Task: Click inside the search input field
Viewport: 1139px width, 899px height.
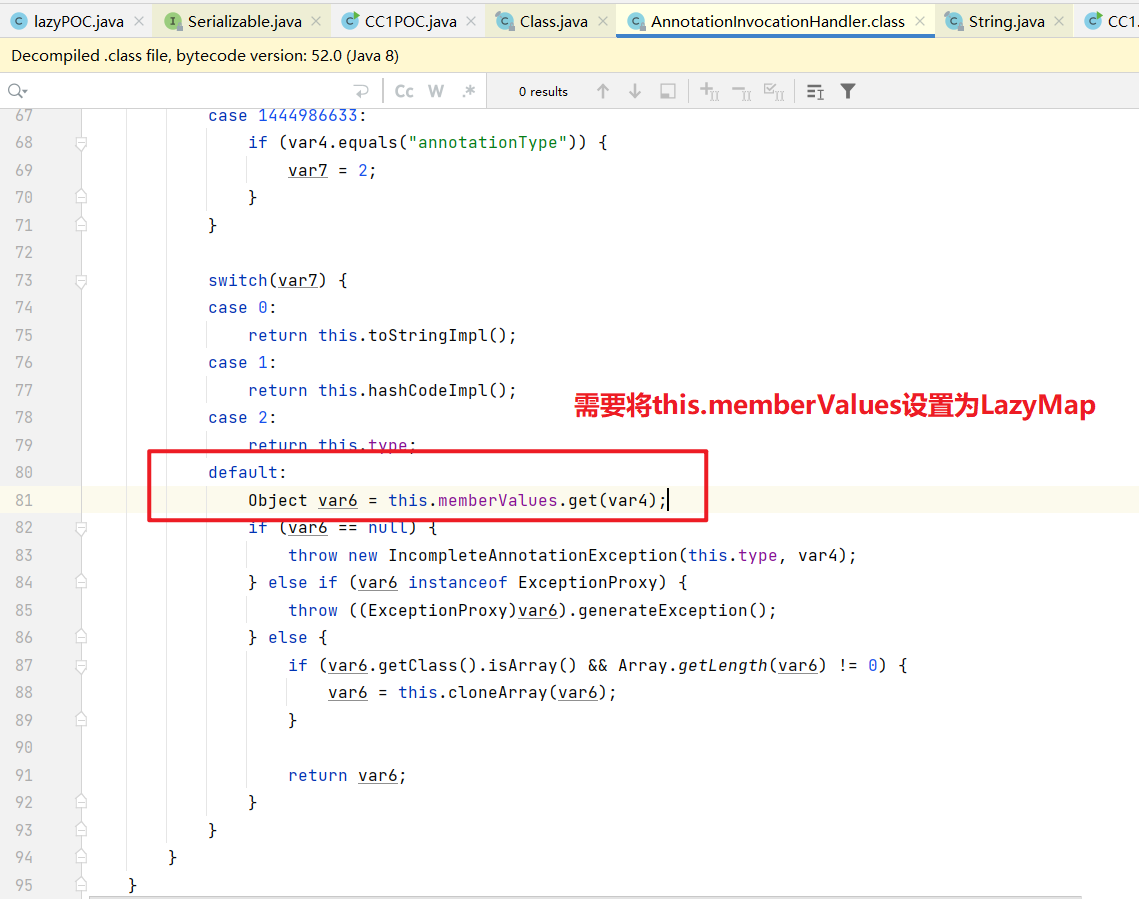Action: 180,90
